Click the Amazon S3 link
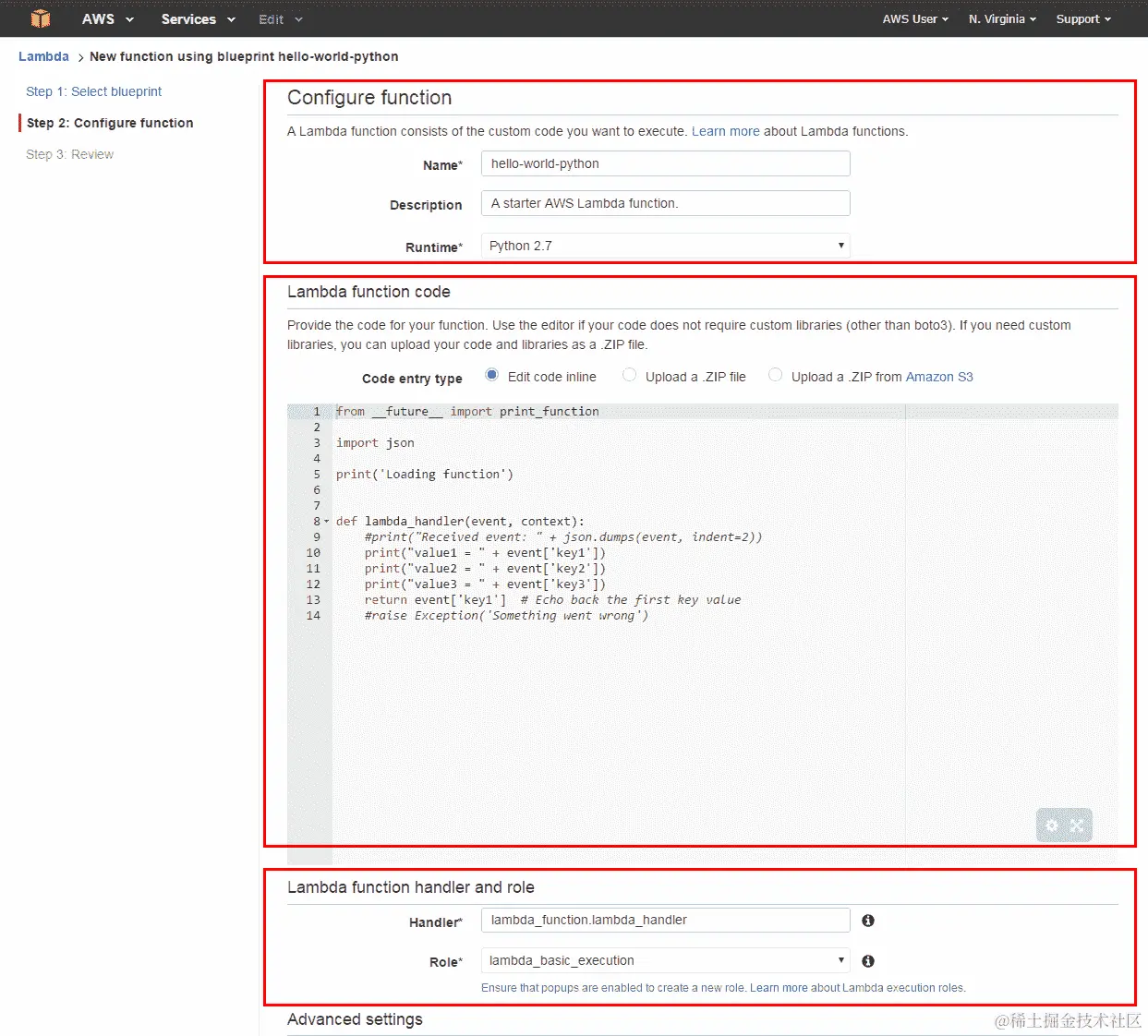Image resolution: width=1148 pixels, height=1036 pixels. click(939, 377)
